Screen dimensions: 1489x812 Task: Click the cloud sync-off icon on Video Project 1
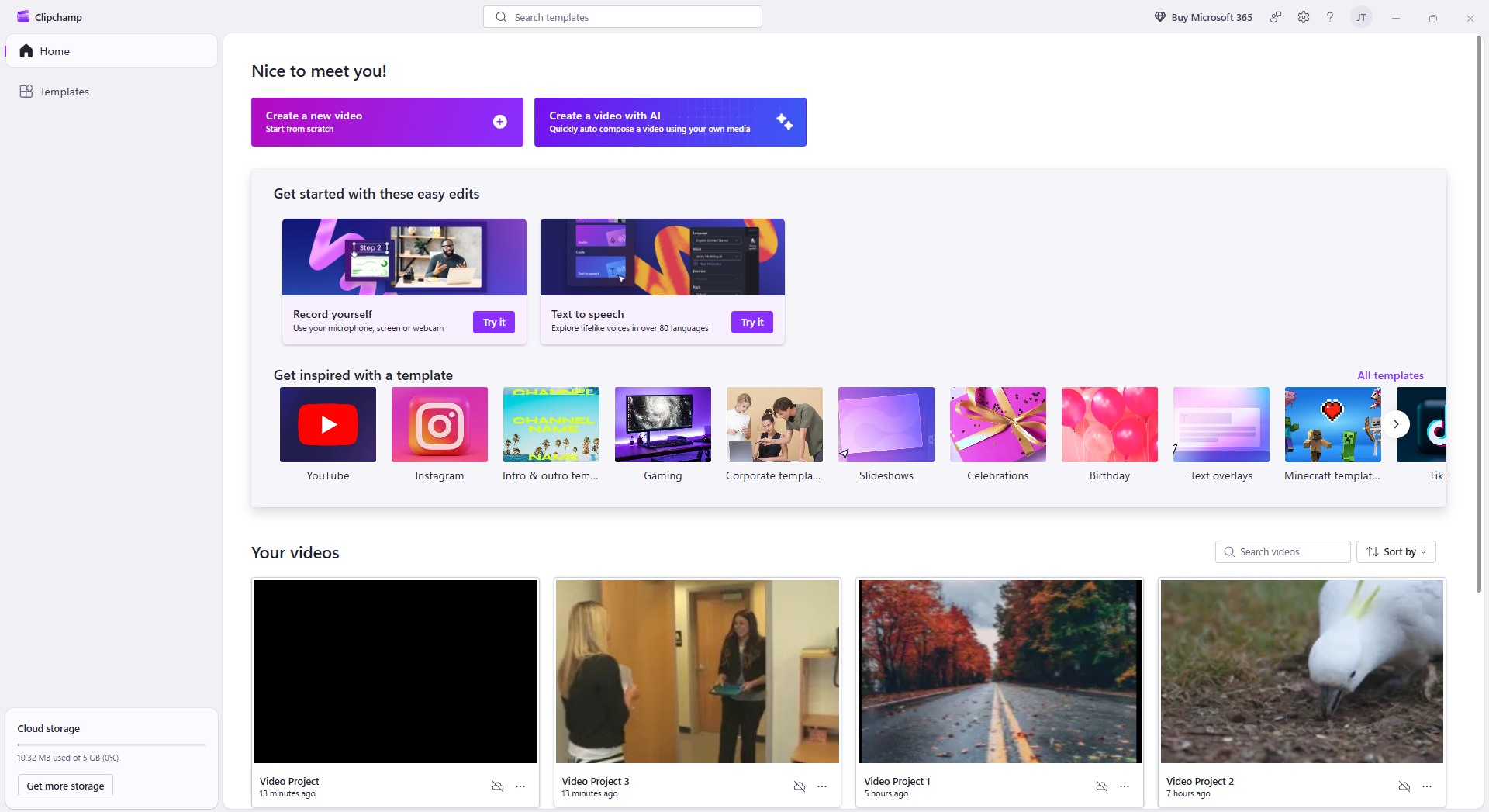click(x=1102, y=786)
